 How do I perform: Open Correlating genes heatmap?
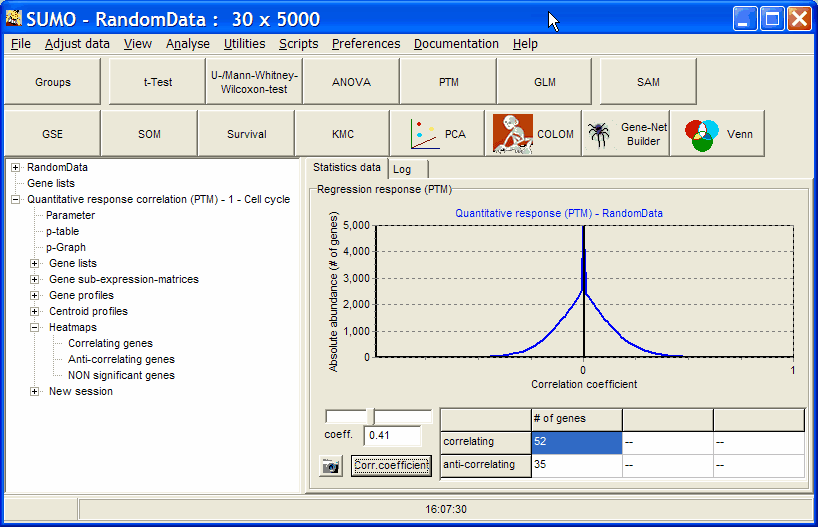[111, 343]
